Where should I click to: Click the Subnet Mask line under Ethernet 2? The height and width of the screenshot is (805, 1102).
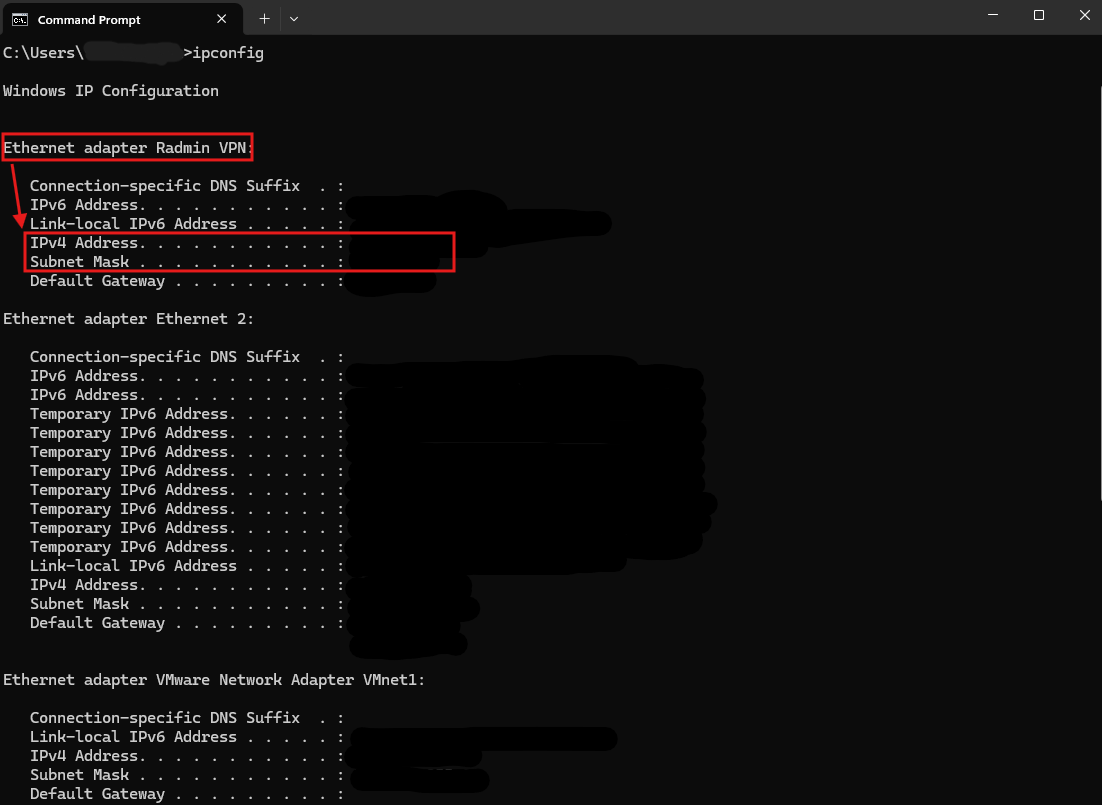187,604
